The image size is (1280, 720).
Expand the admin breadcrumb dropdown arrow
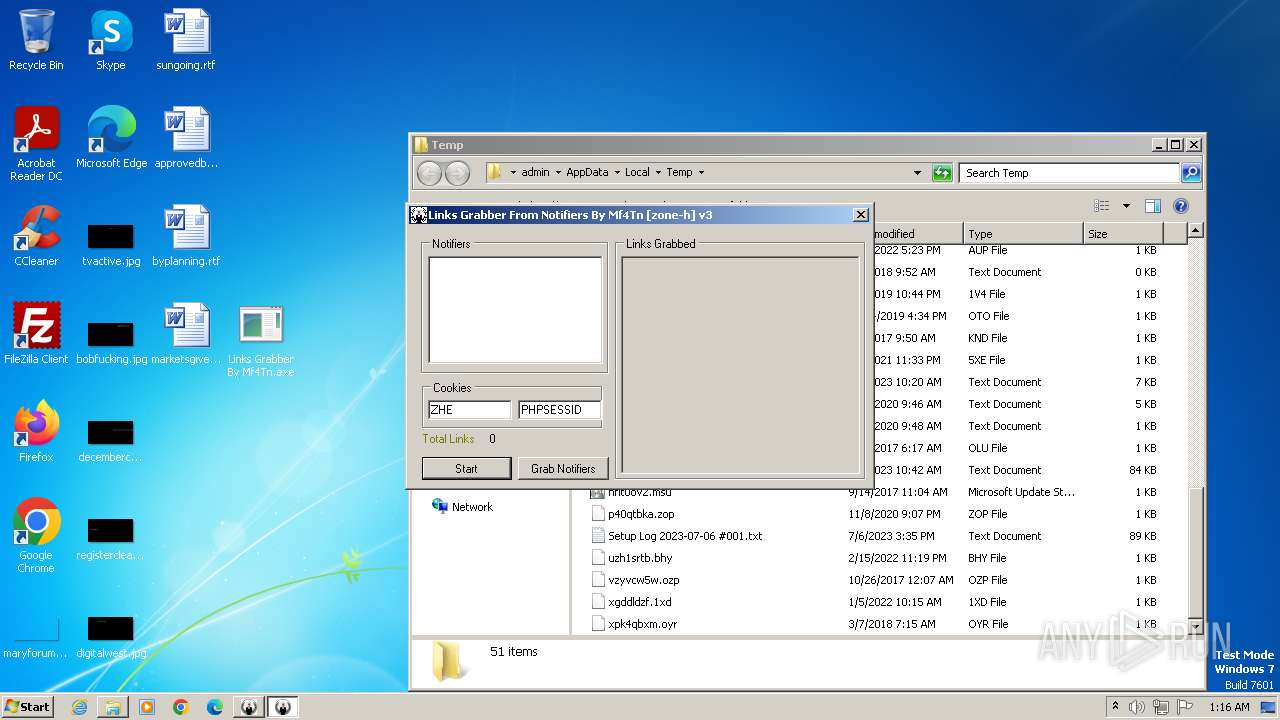[x=558, y=172]
